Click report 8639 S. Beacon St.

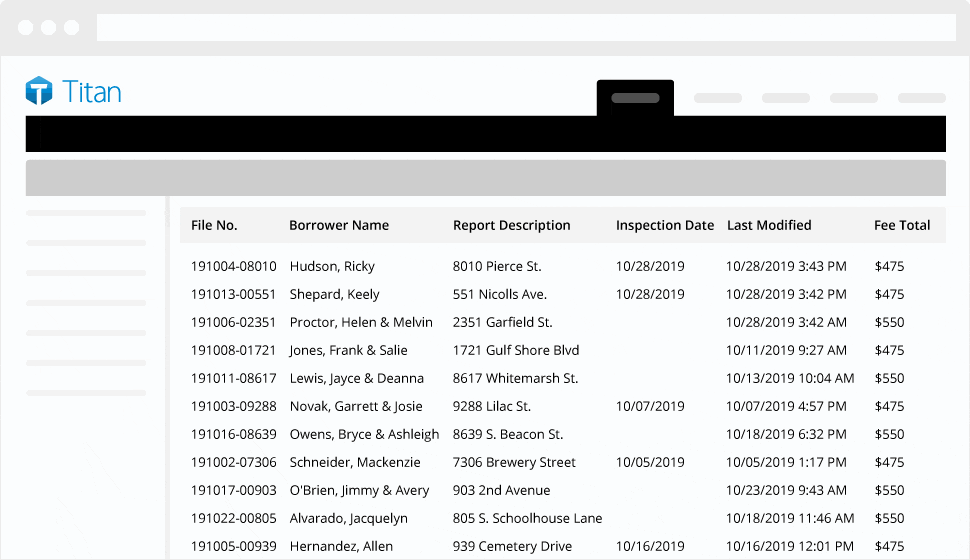click(x=508, y=434)
